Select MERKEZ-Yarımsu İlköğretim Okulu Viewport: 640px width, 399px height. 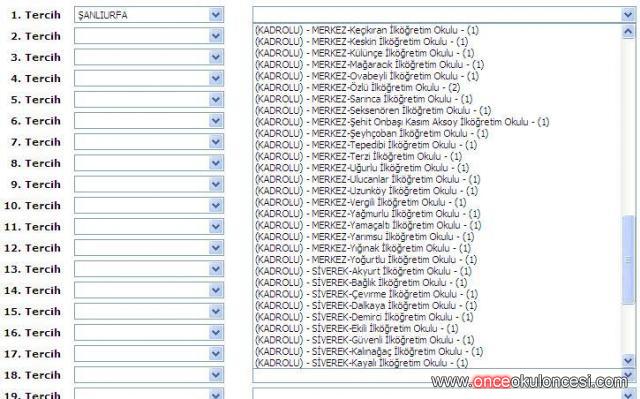click(364, 237)
